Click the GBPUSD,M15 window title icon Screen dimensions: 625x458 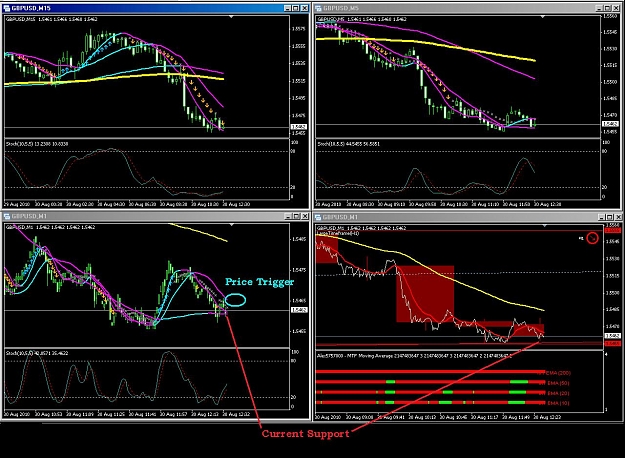coord(6,8)
